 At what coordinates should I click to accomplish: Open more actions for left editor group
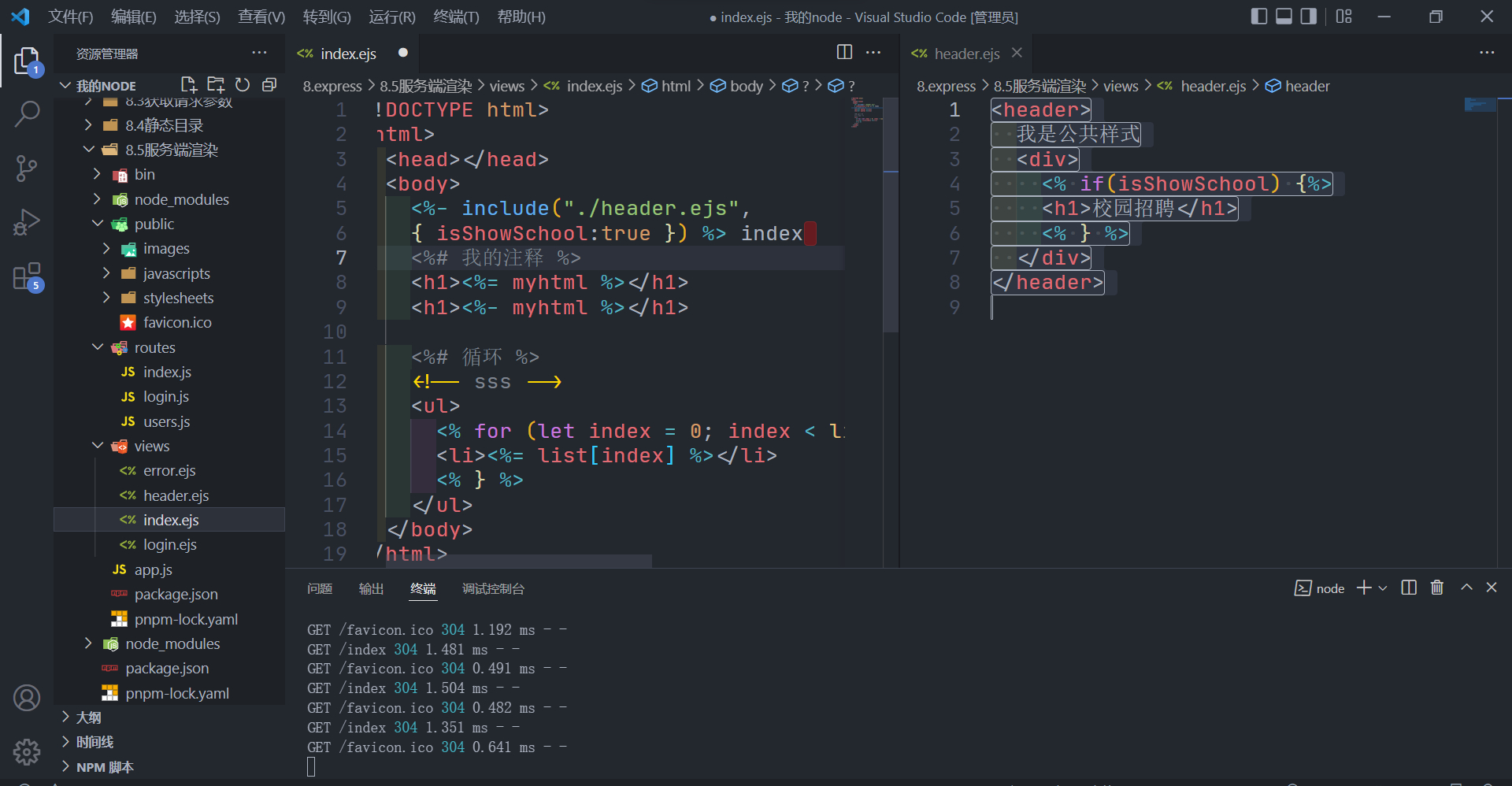click(x=873, y=52)
